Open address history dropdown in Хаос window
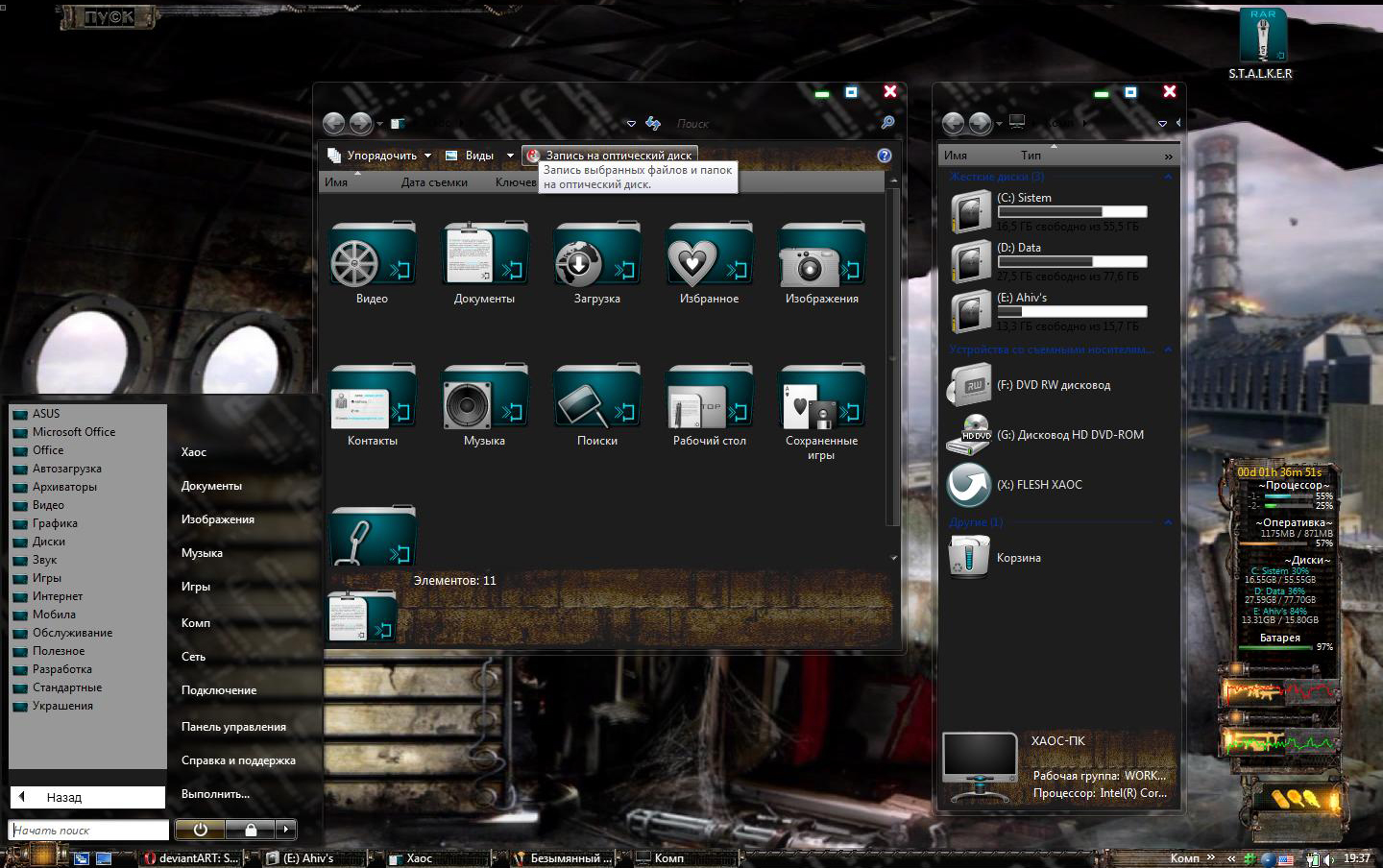This screenshot has height=868, width=1383. point(631,124)
